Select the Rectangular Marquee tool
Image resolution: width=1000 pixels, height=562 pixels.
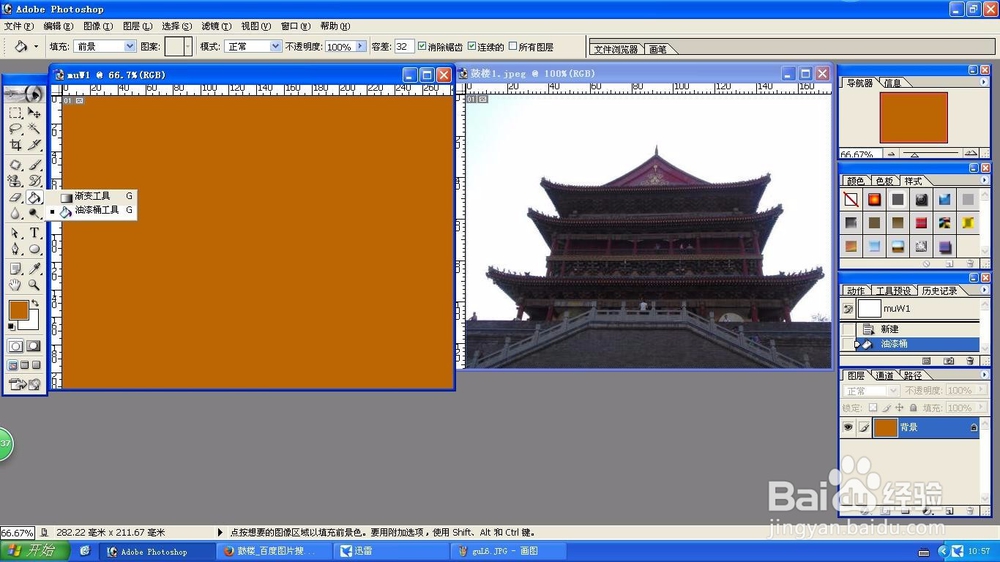(x=15, y=113)
